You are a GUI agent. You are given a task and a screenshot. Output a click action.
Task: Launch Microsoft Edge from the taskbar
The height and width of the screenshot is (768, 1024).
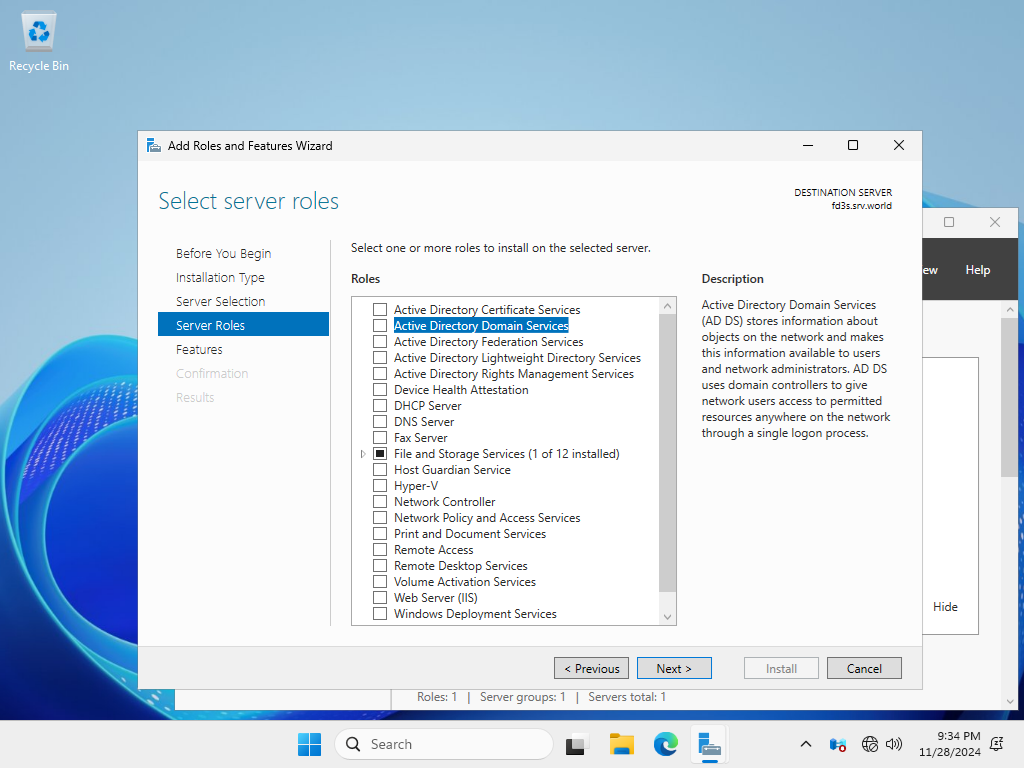(x=665, y=744)
